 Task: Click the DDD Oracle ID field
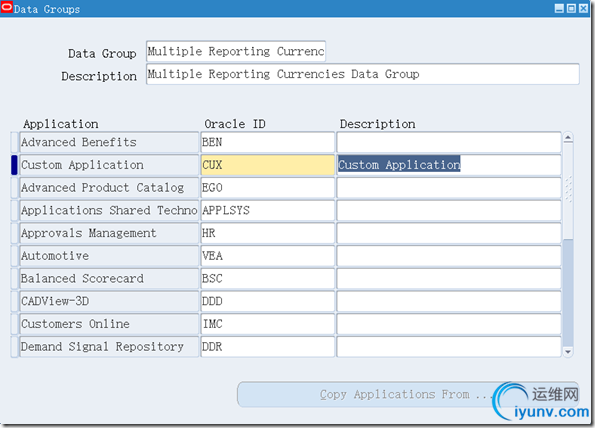[x=268, y=302]
